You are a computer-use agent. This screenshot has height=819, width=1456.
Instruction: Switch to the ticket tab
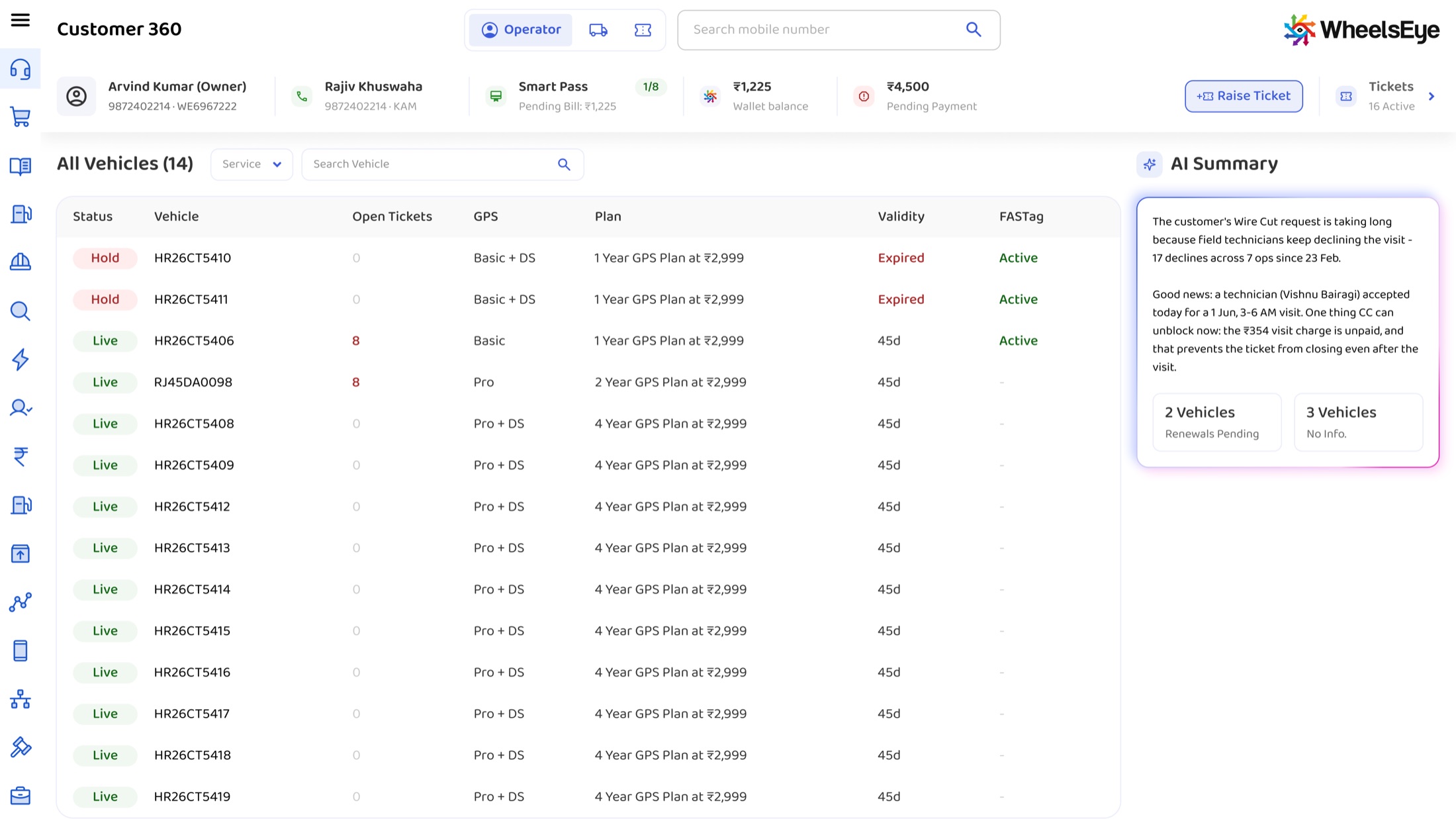pos(643,30)
